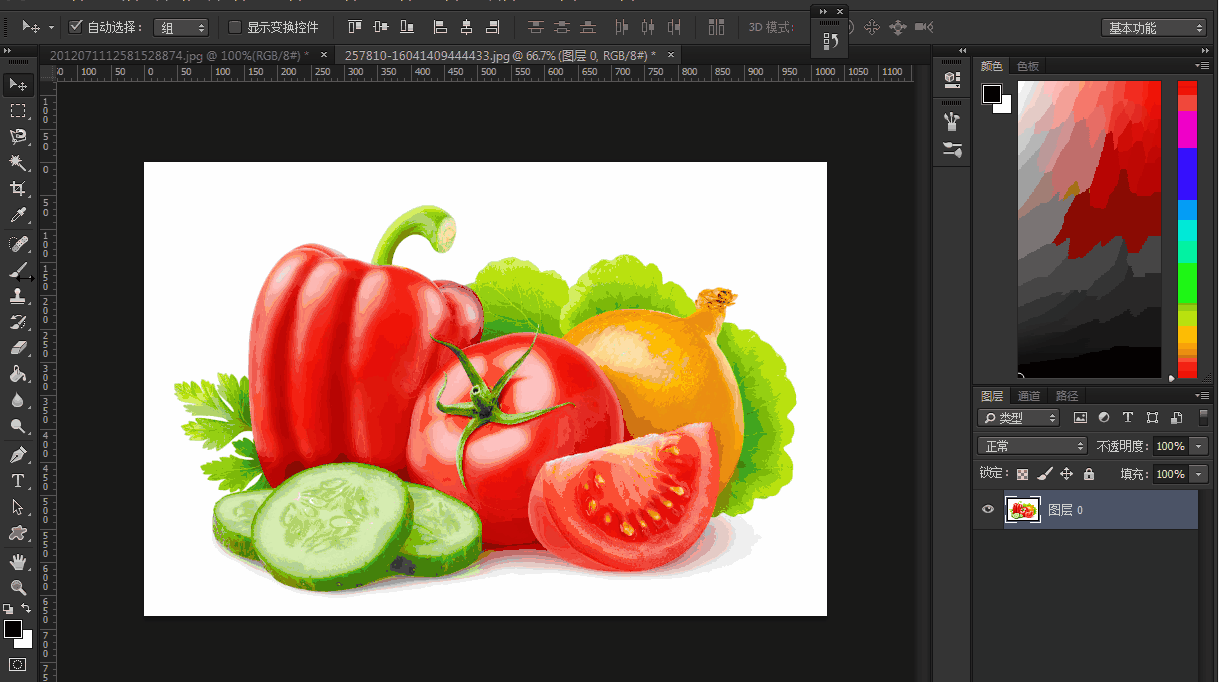This screenshot has width=1219, height=682.
Task: Select the Pen tool
Action: [x=18, y=454]
